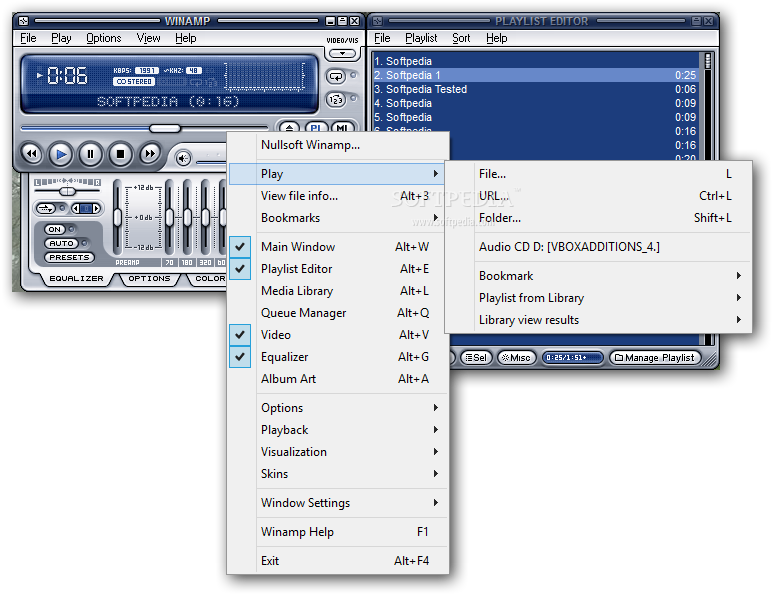Switch to the EQUALIZER tab
The image size is (773, 595).
(x=76, y=279)
